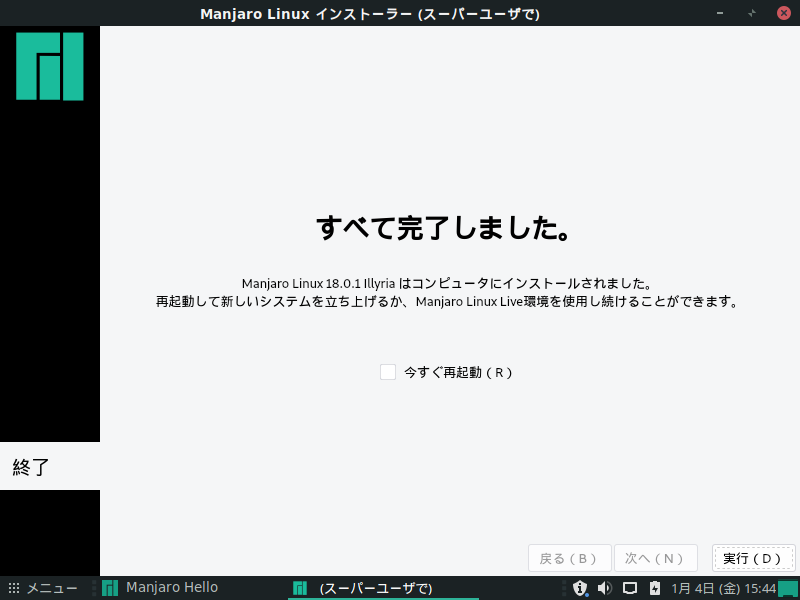
Task: Click the green show-desktop square in the panel
Action: click(x=788, y=590)
